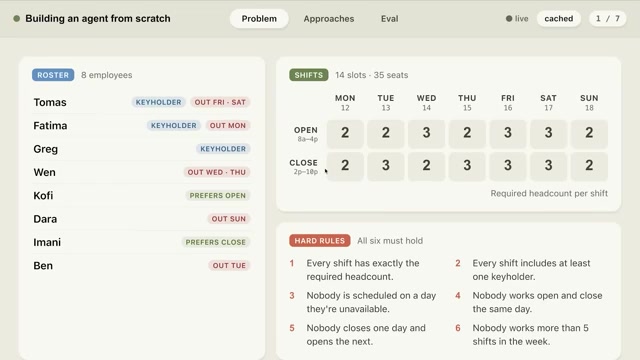This screenshot has height=360, width=640.
Task: Click the OPEN 8a–4p row label
Action: coord(306,134)
